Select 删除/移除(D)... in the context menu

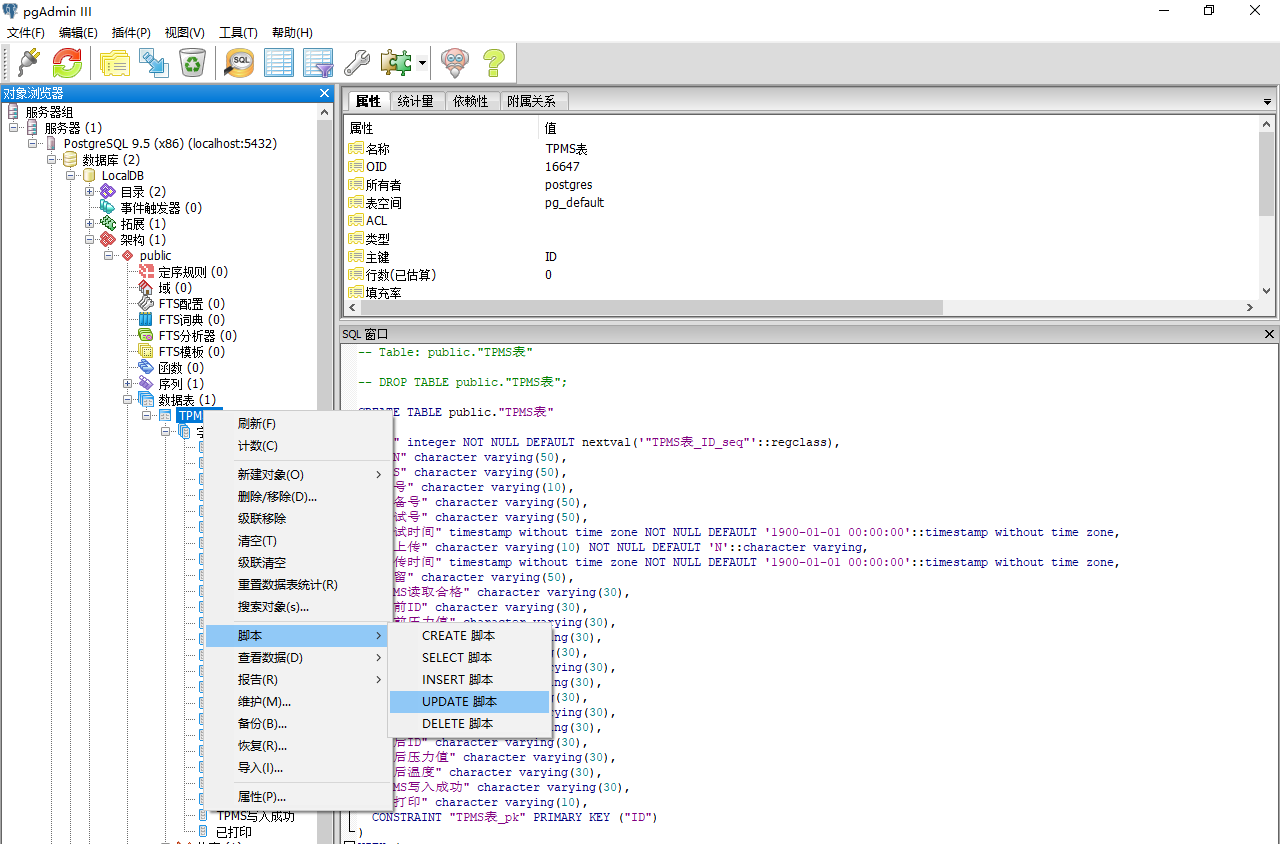(298, 497)
